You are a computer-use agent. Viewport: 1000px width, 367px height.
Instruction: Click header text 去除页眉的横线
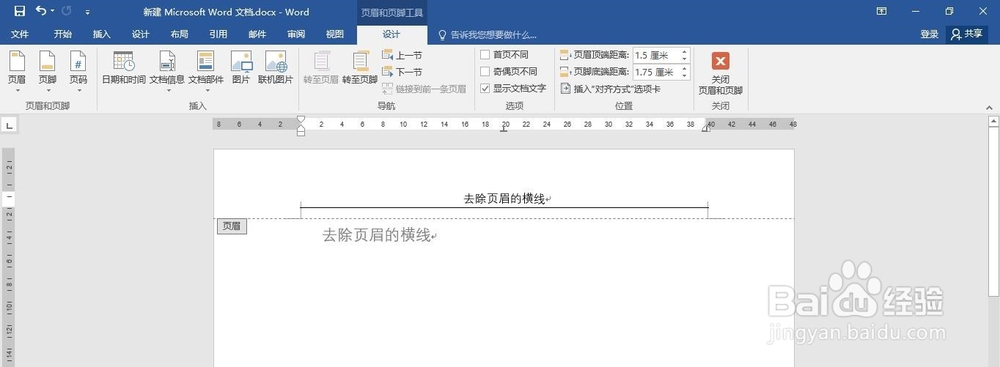(x=504, y=199)
